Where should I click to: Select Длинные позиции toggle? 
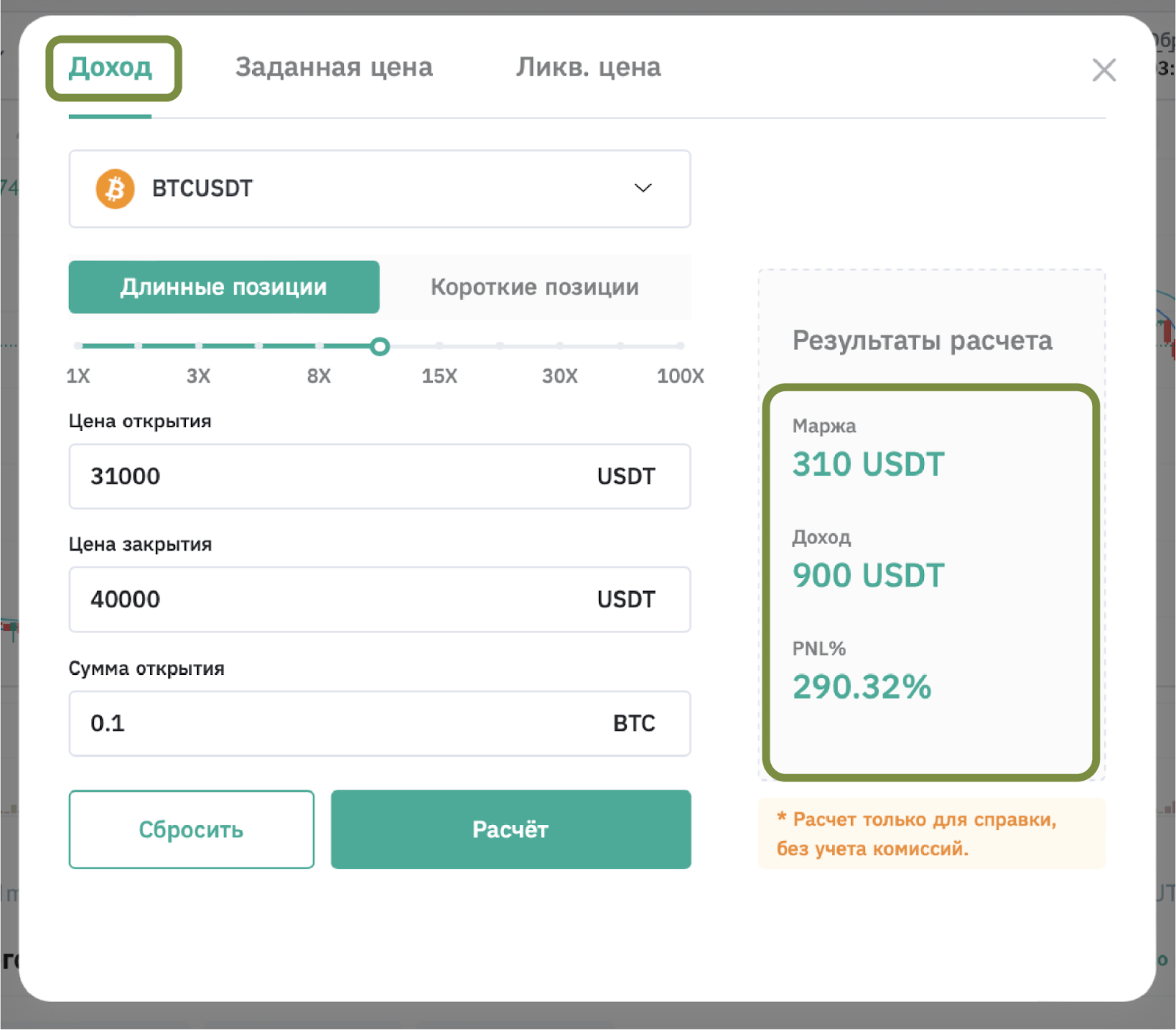click(224, 287)
